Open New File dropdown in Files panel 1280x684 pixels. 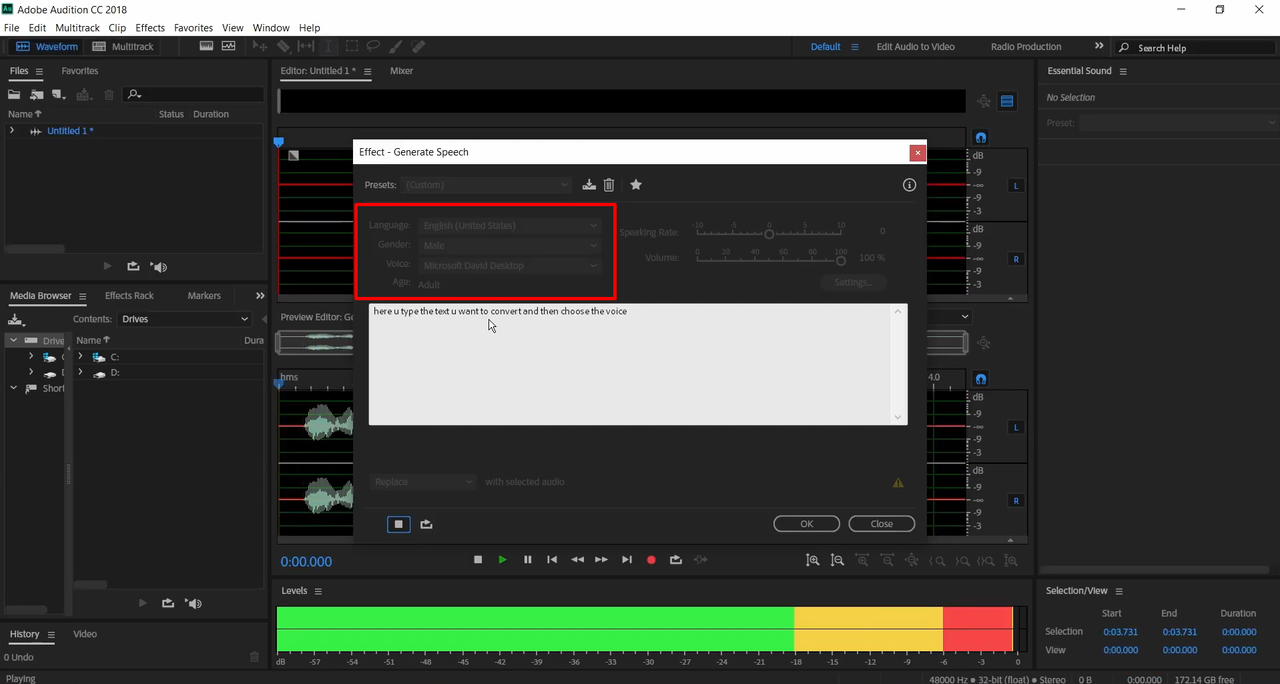(x=58, y=95)
